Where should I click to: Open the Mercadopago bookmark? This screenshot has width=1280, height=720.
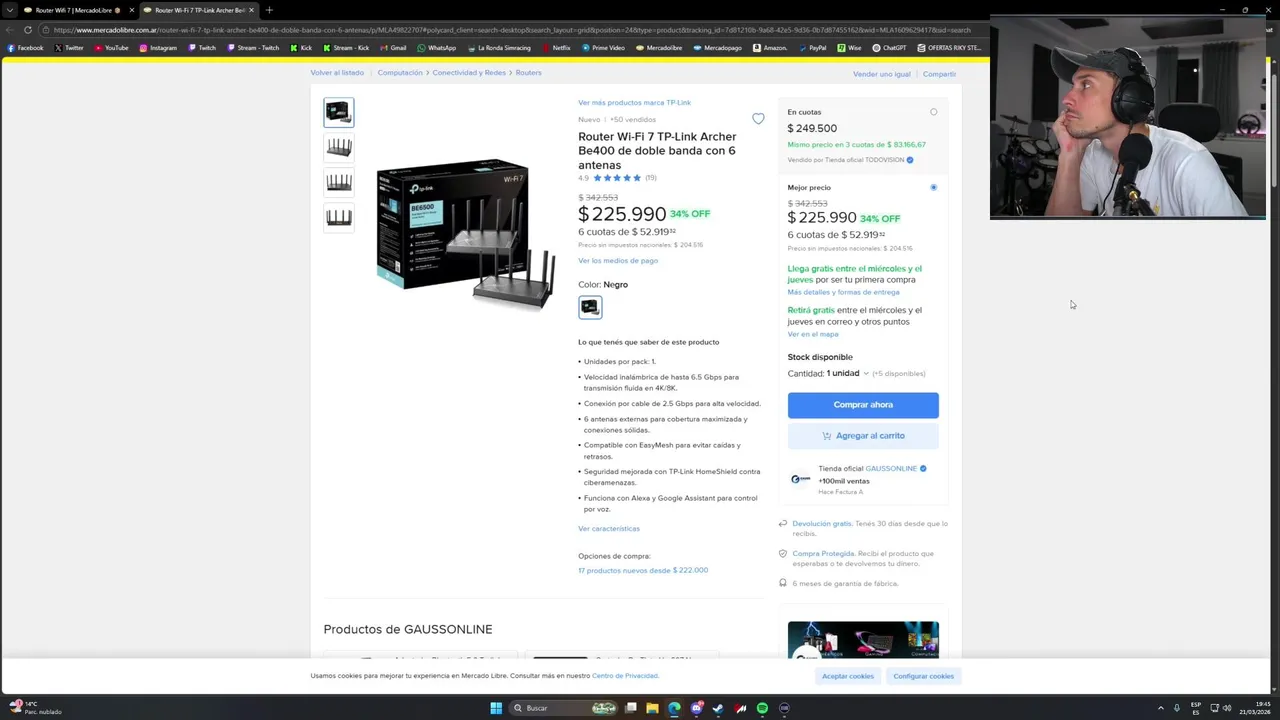click(x=717, y=47)
